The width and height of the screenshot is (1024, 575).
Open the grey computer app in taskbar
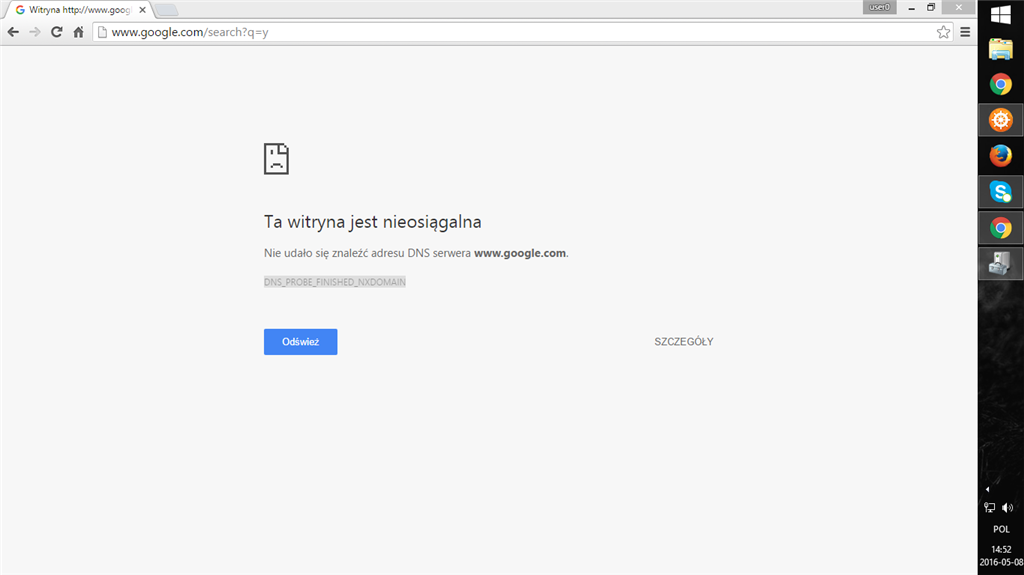click(1000, 263)
